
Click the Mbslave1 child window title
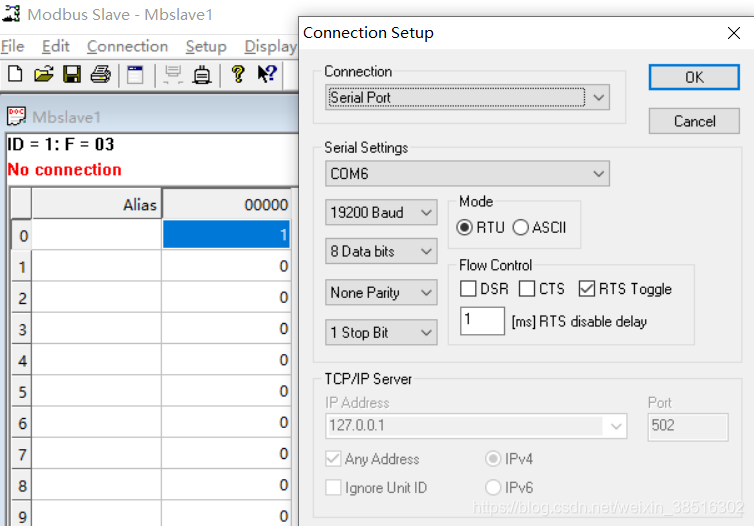pyautogui.click(x=66, y=117)
